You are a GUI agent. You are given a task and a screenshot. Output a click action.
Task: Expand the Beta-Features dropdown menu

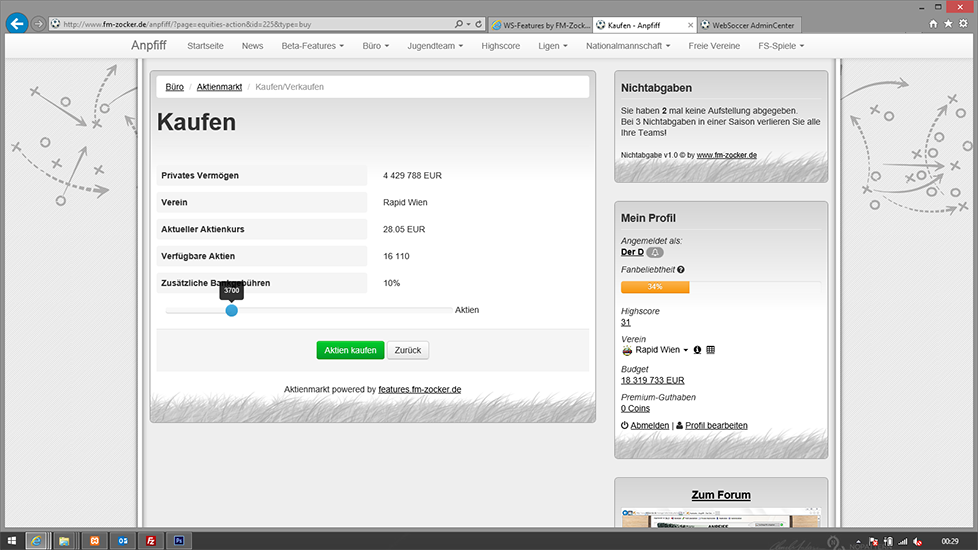(312, 45)
